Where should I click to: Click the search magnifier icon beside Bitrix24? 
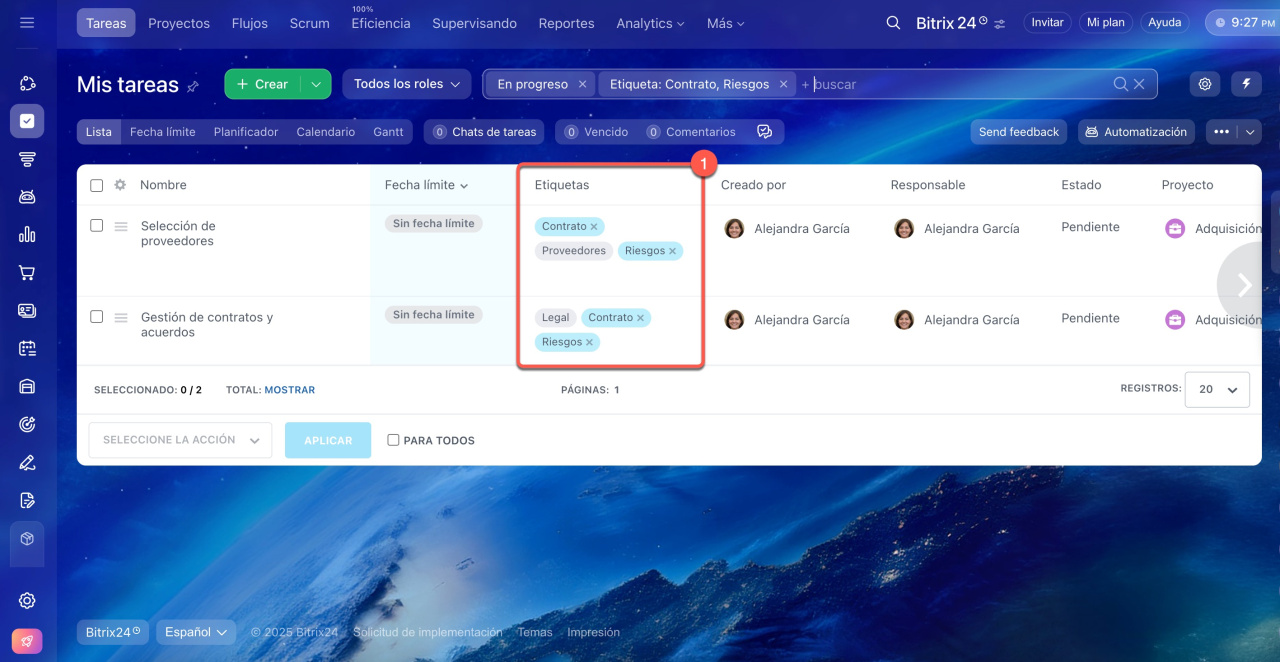point(893,22)
